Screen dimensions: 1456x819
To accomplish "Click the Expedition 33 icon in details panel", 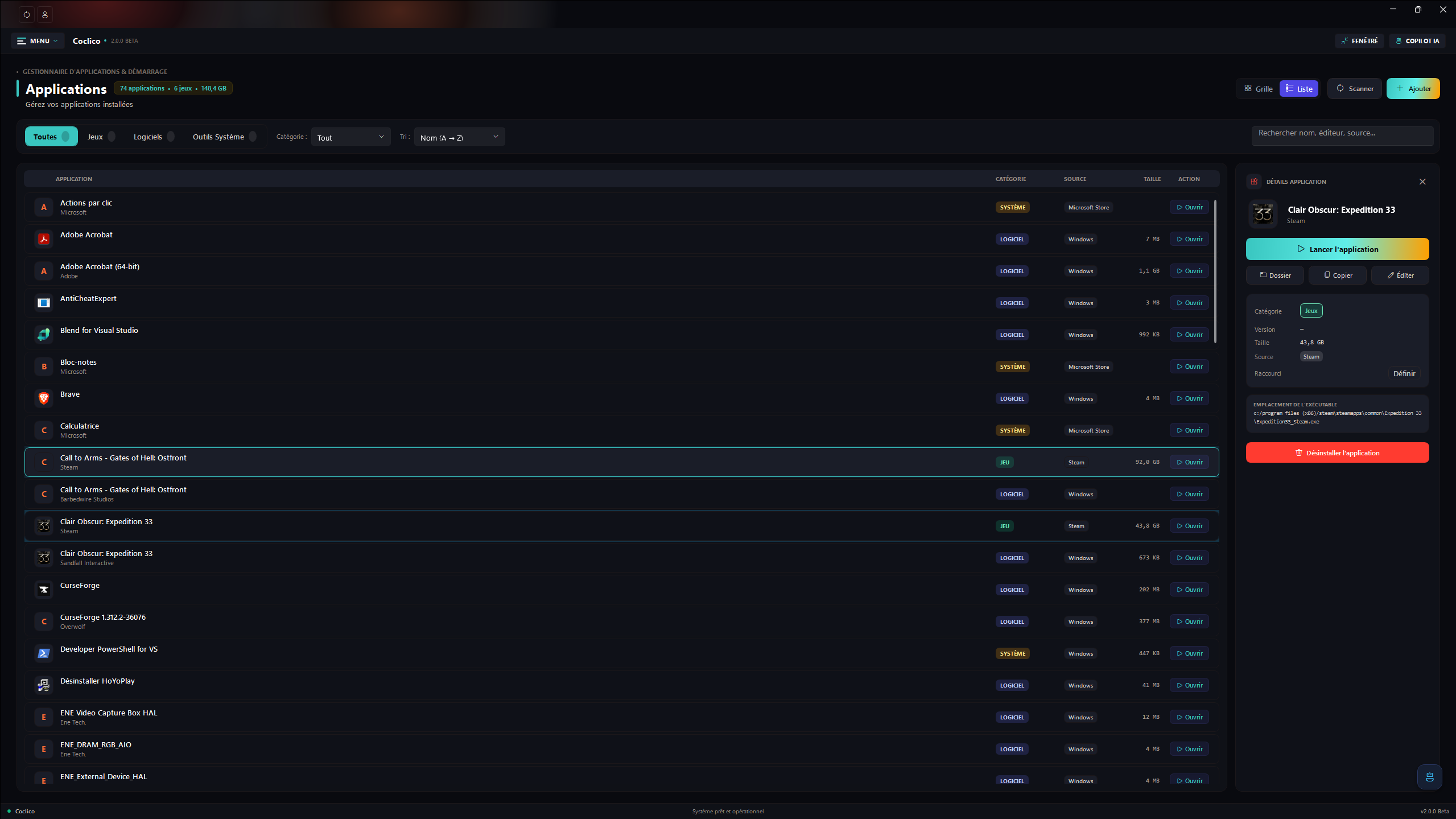I will coord(1263,214).
